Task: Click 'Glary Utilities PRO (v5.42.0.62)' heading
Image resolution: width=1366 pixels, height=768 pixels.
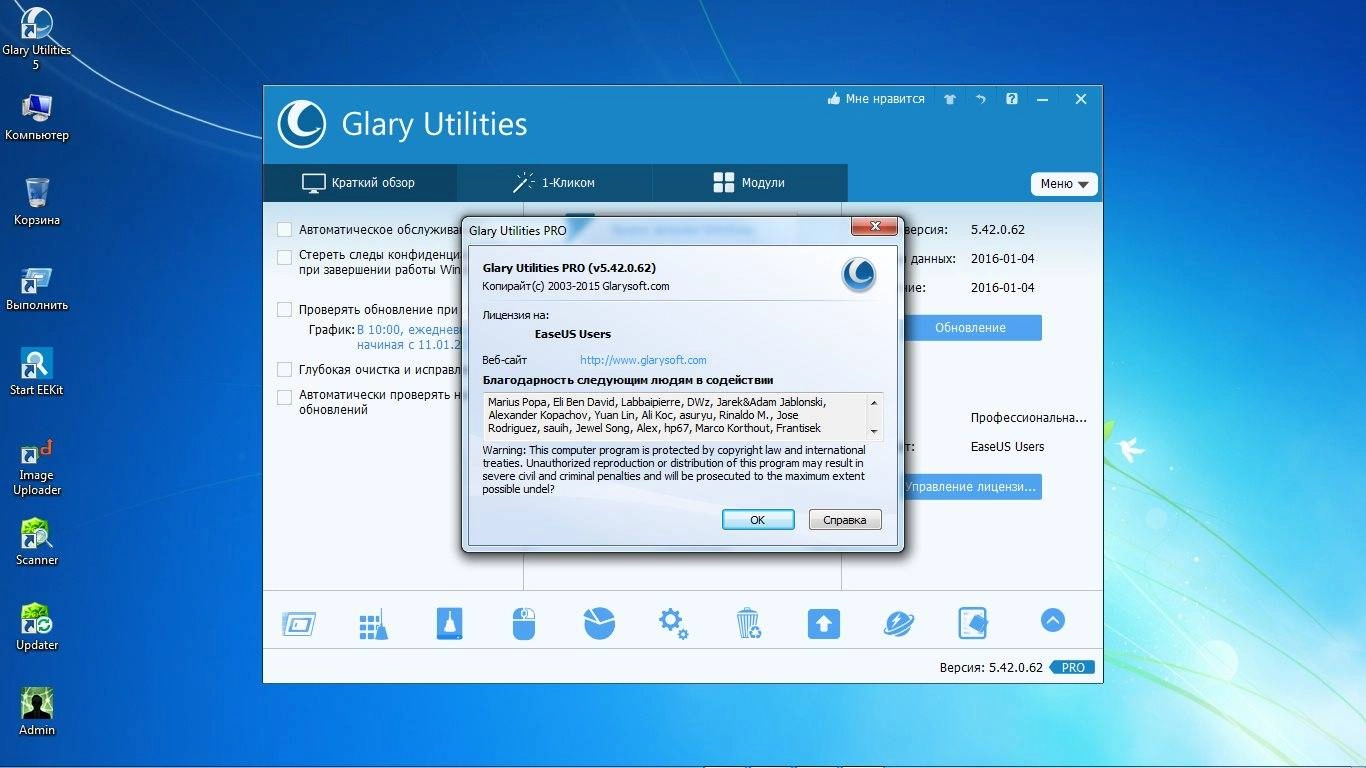Action: point(569,268)
